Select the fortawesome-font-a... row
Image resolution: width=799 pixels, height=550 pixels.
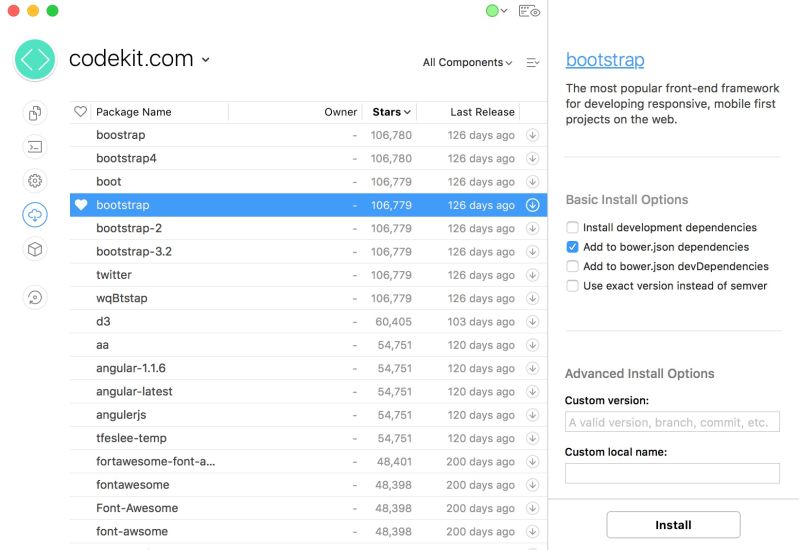tap(308, 461)
